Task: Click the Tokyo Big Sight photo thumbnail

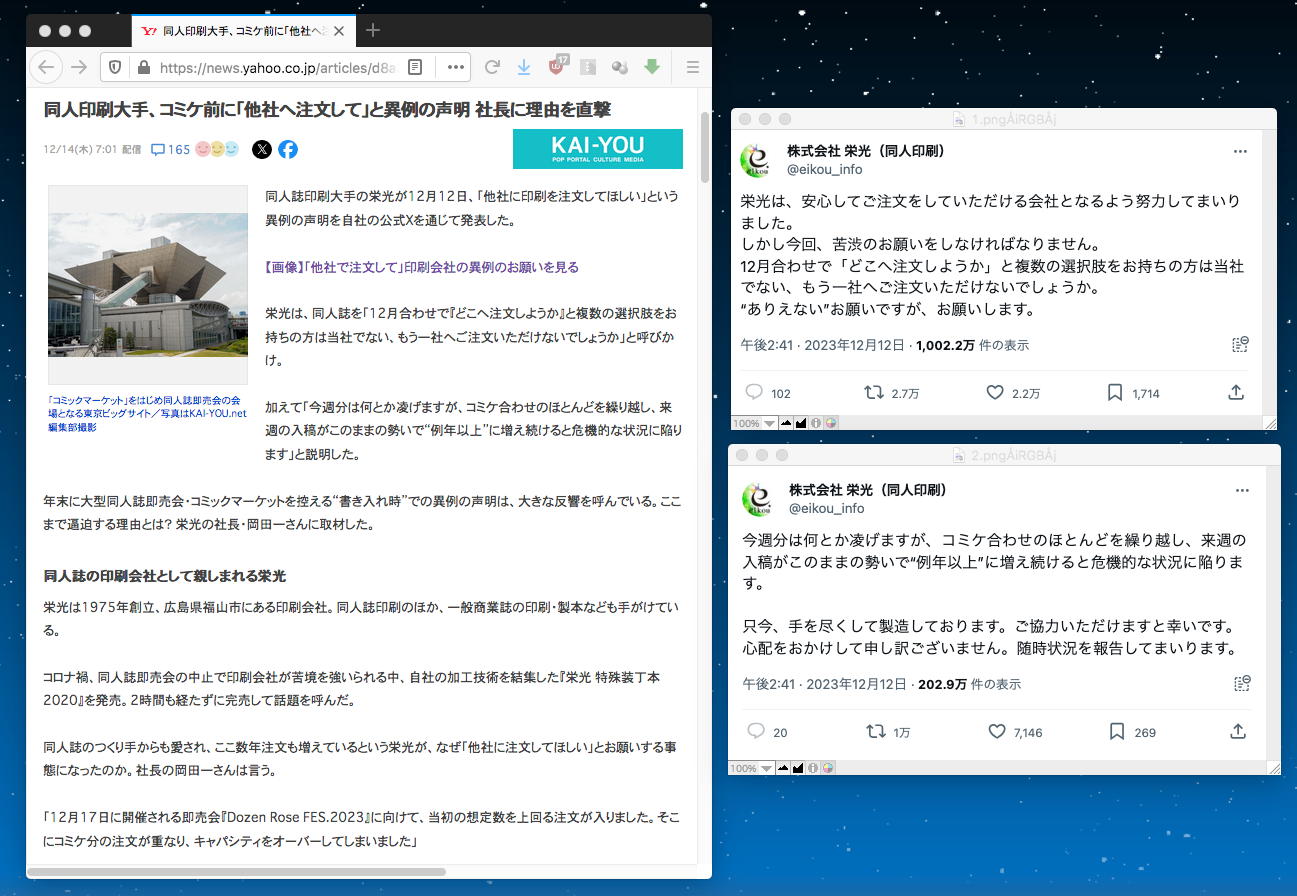Action: tap(148, 285)
